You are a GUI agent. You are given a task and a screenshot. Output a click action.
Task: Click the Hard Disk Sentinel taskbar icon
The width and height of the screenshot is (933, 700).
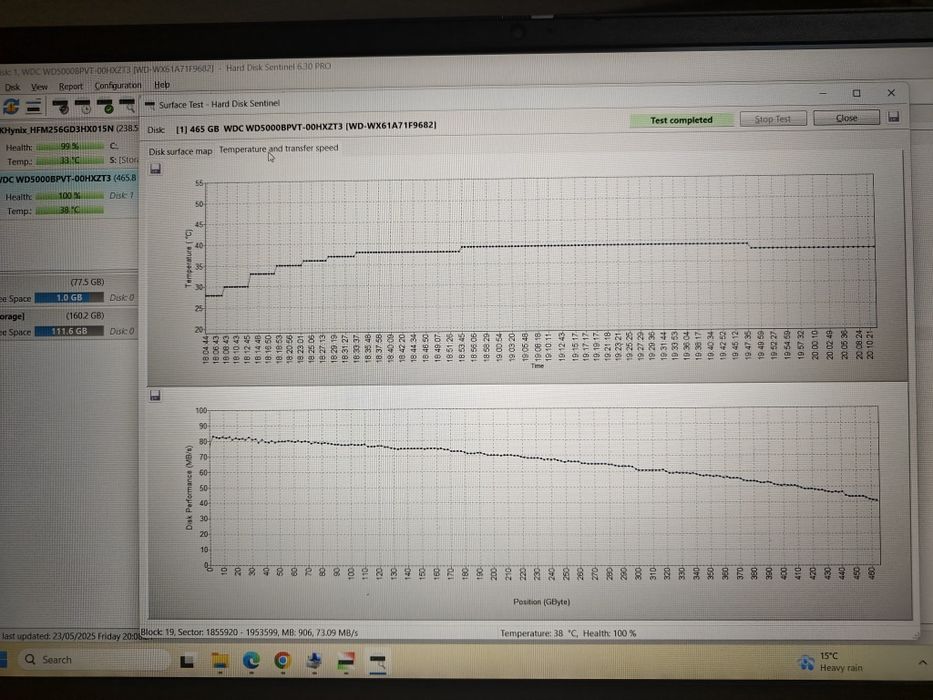point(377,662)
